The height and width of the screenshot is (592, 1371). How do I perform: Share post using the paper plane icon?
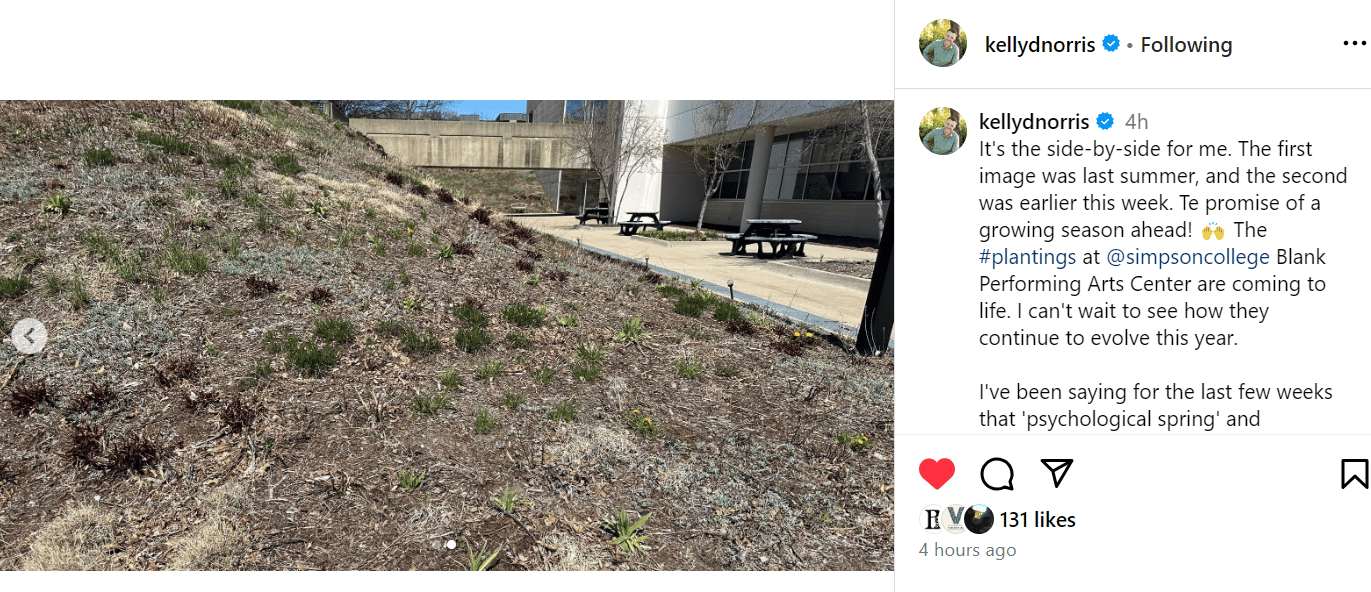(1057, 472)
